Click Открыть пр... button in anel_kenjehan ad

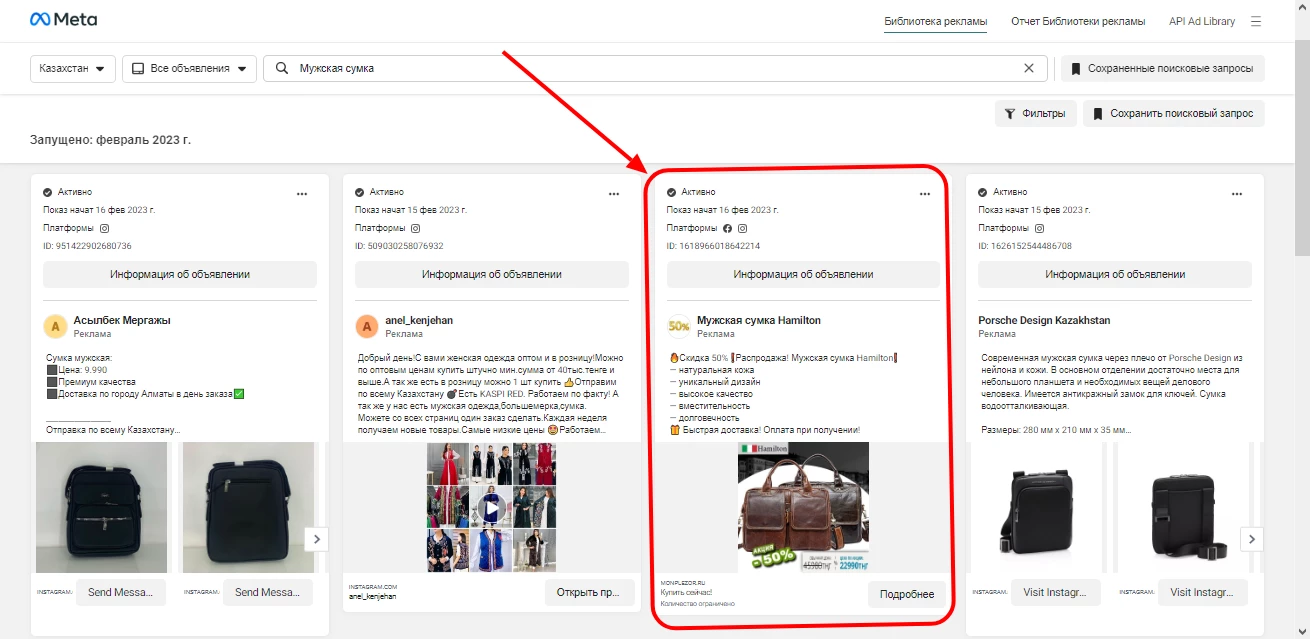tap(590, 592)
